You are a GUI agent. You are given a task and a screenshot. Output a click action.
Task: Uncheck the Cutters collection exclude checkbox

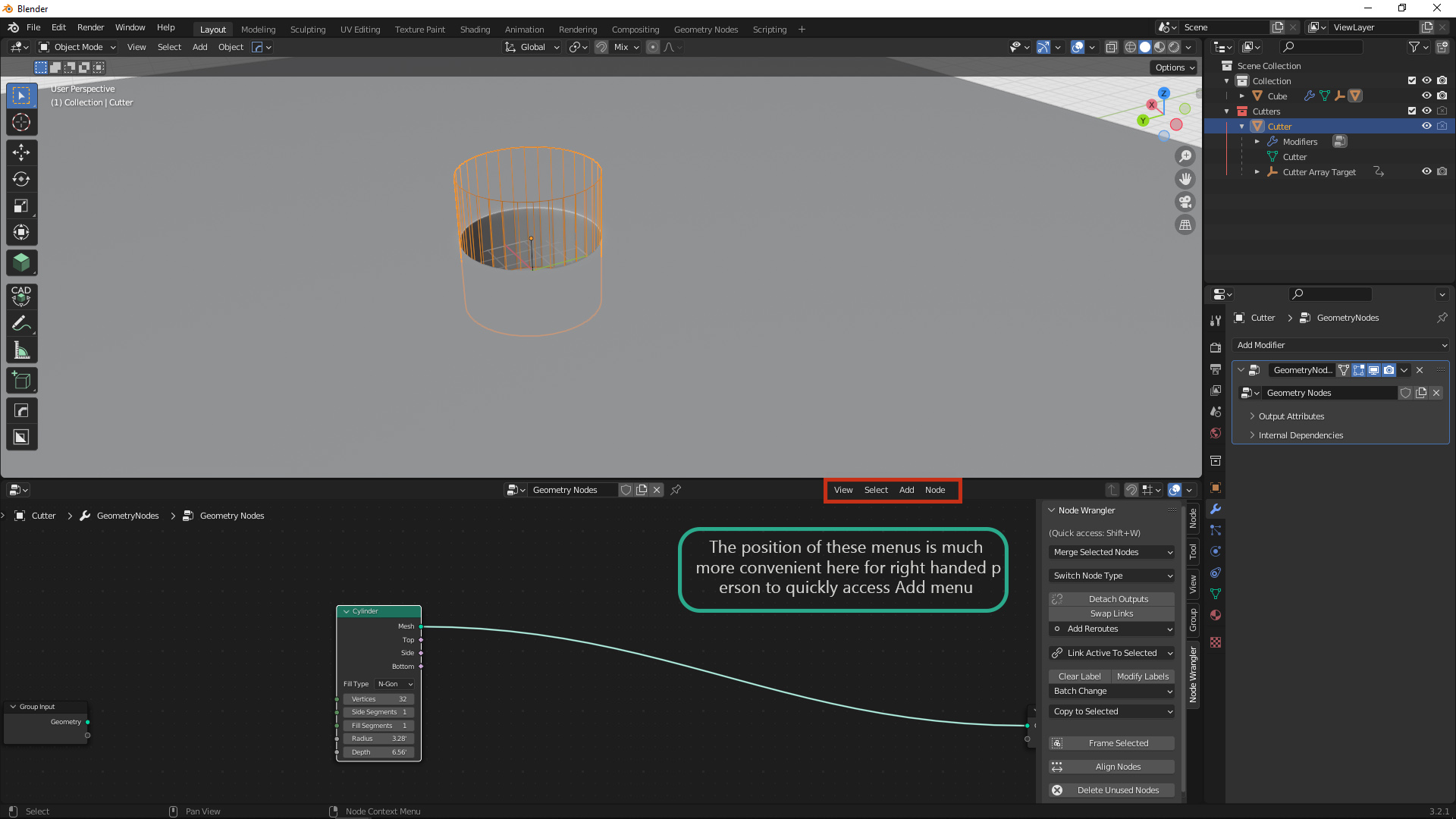(1411, 111)
